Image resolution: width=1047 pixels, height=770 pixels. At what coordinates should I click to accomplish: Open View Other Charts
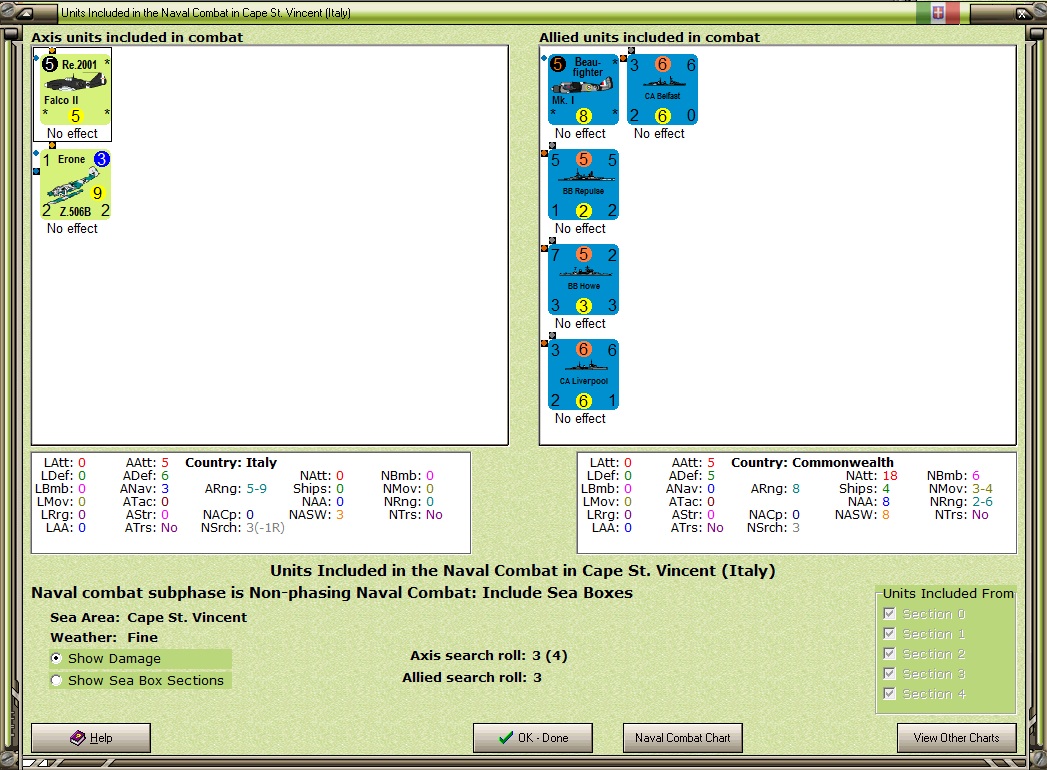pyautogui.click(x=956, y=738)
